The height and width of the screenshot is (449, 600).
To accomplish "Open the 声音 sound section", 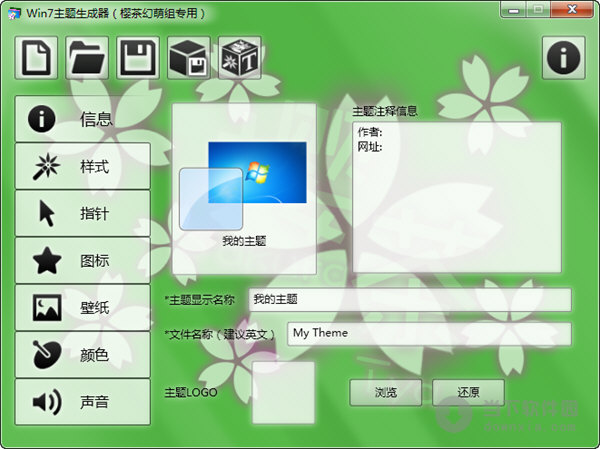I will 83,402.
